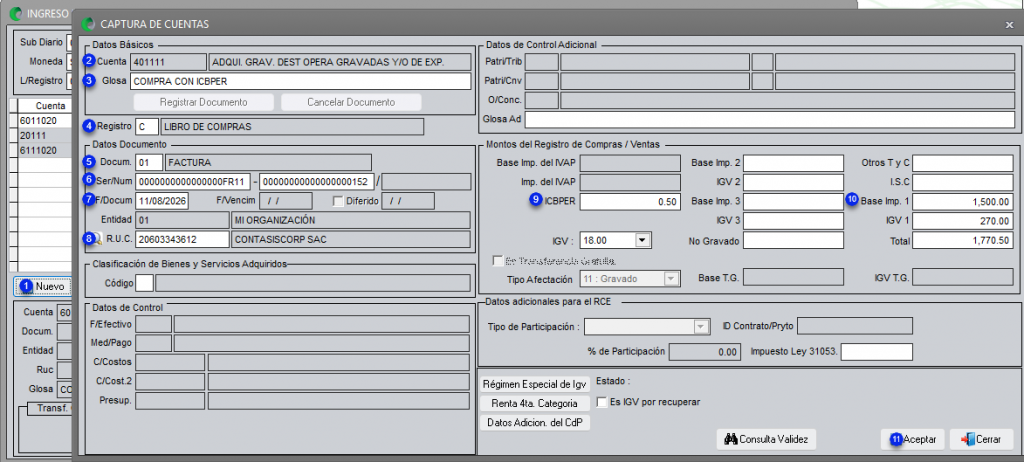Click the binoculars Consulta Validez button
This screenshot has height=462, width=1024.
pyautogui.click(x=766, y=439)
